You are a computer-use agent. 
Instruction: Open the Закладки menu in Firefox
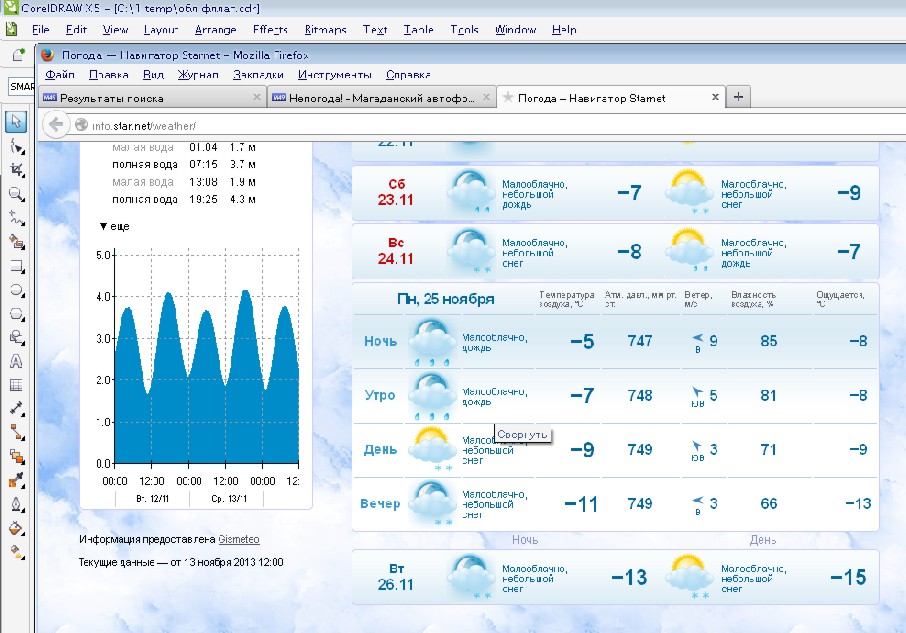coord(258,75)
